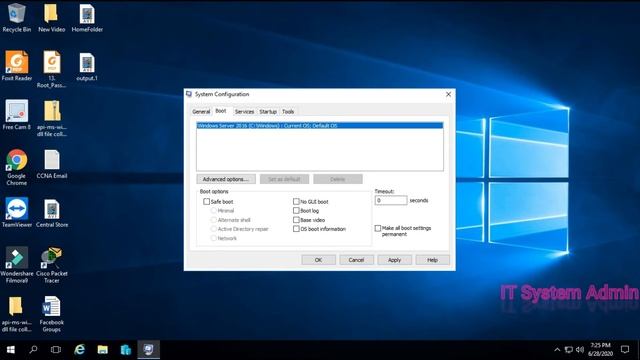Click OK in System Configuration
640x360 pixels.
318,260
